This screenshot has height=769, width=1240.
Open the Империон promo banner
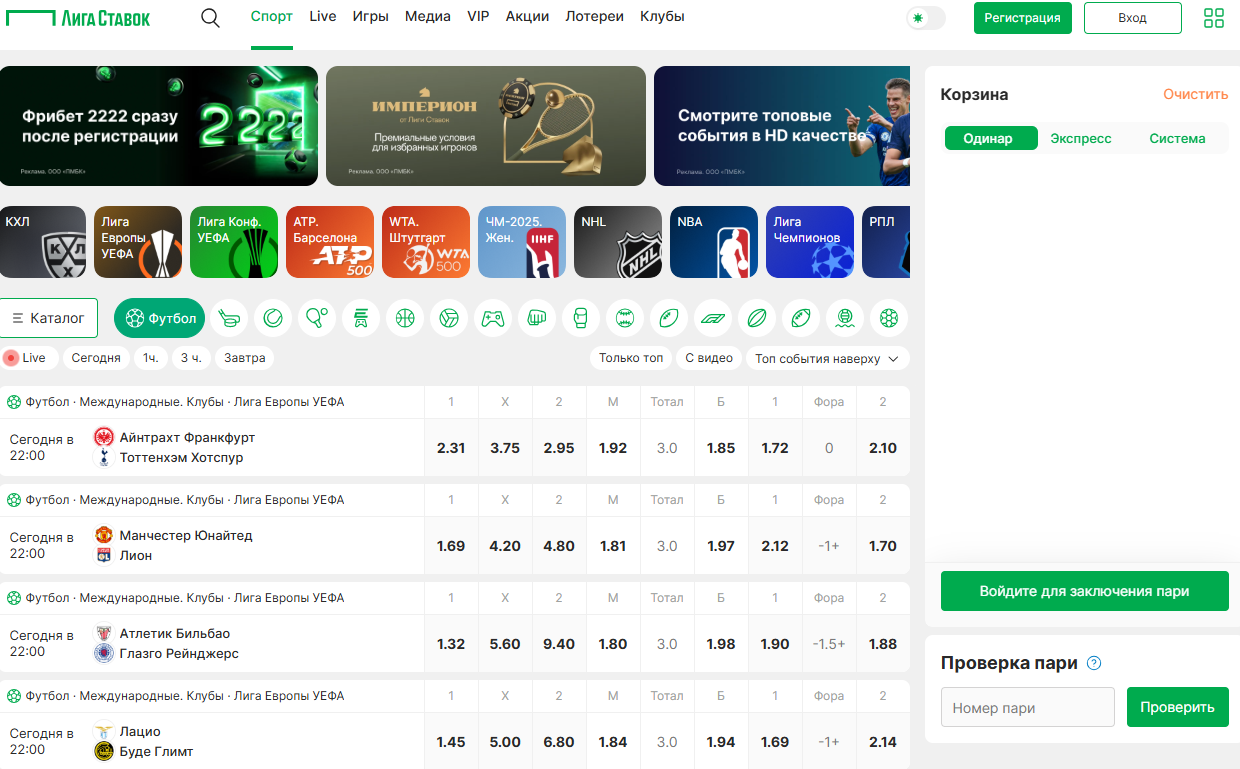coord(486,126)
